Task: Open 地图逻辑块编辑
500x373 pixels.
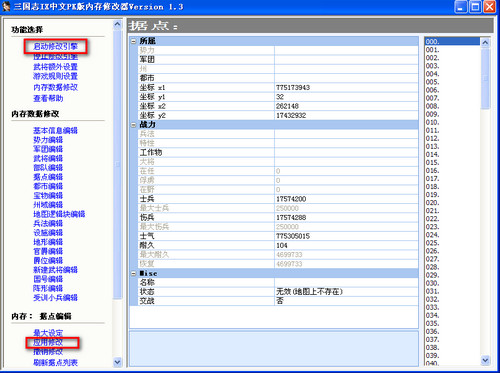Action: (x=59, y=214)
